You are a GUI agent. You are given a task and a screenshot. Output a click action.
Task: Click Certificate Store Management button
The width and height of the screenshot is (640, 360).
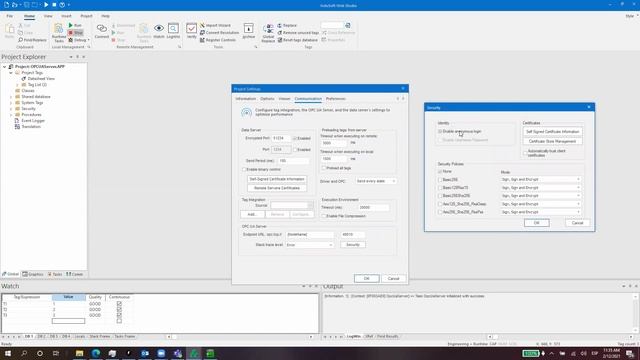pos(553,141)
